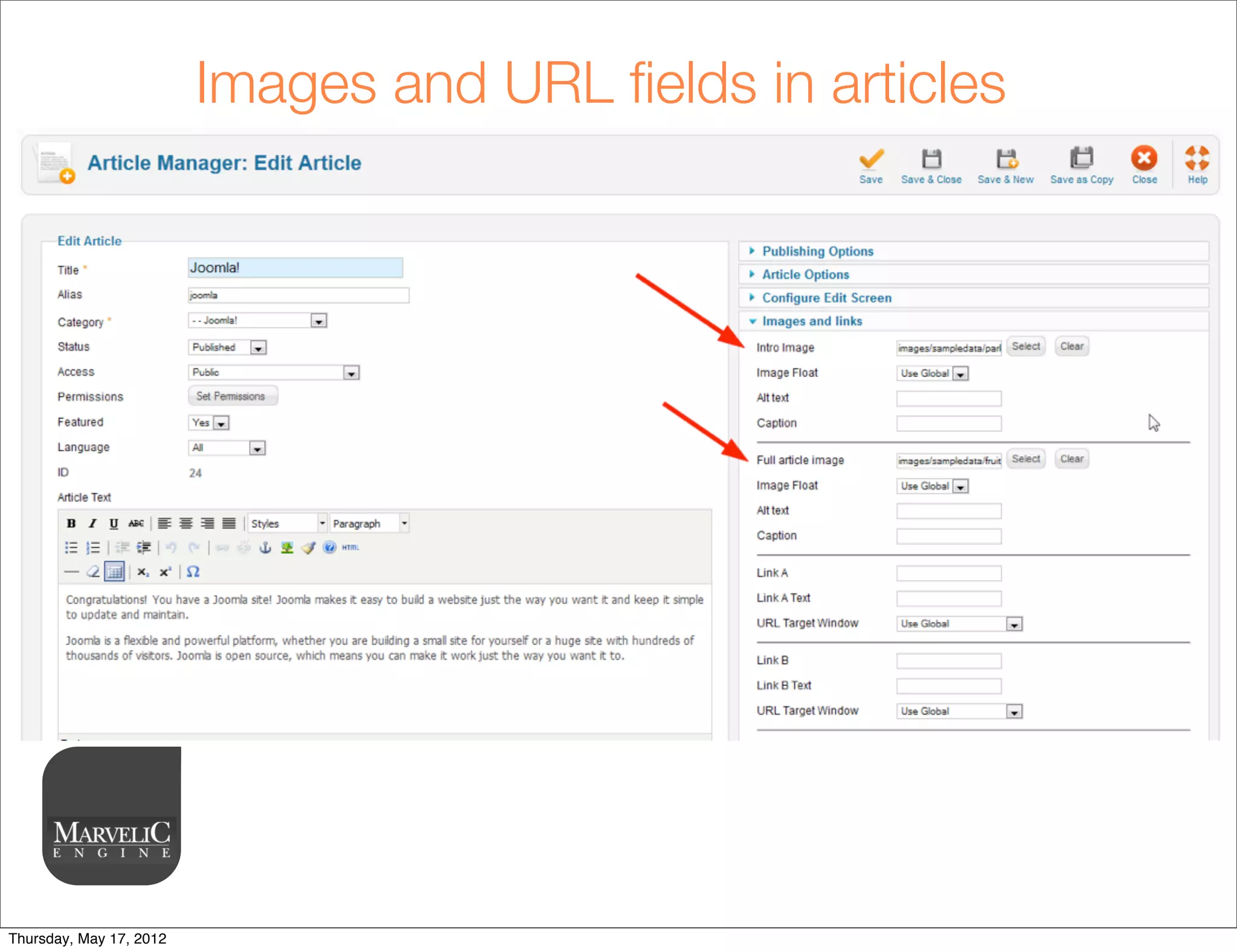Image resolution: width=1237 pixels, height=952 pixels.
Task: Justify text fully in editor
Action: pyautogui.click(x=229, y=523)
